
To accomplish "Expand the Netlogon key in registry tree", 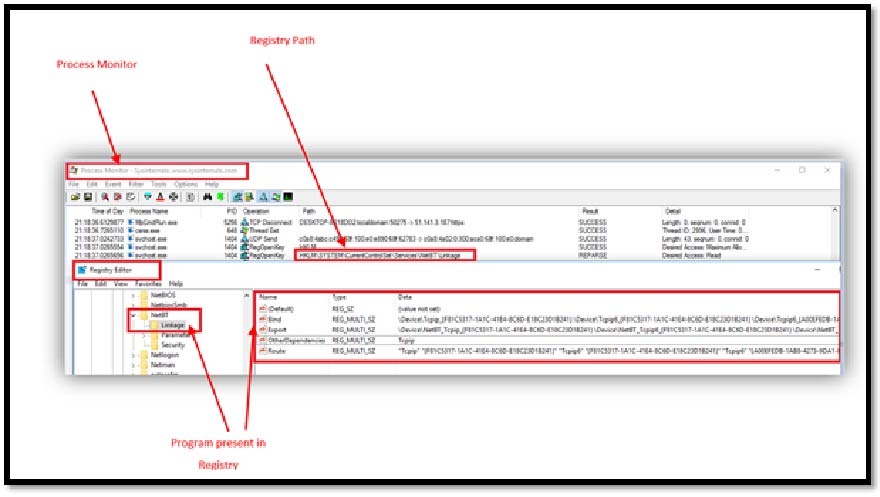I will (x=133, y=355).
